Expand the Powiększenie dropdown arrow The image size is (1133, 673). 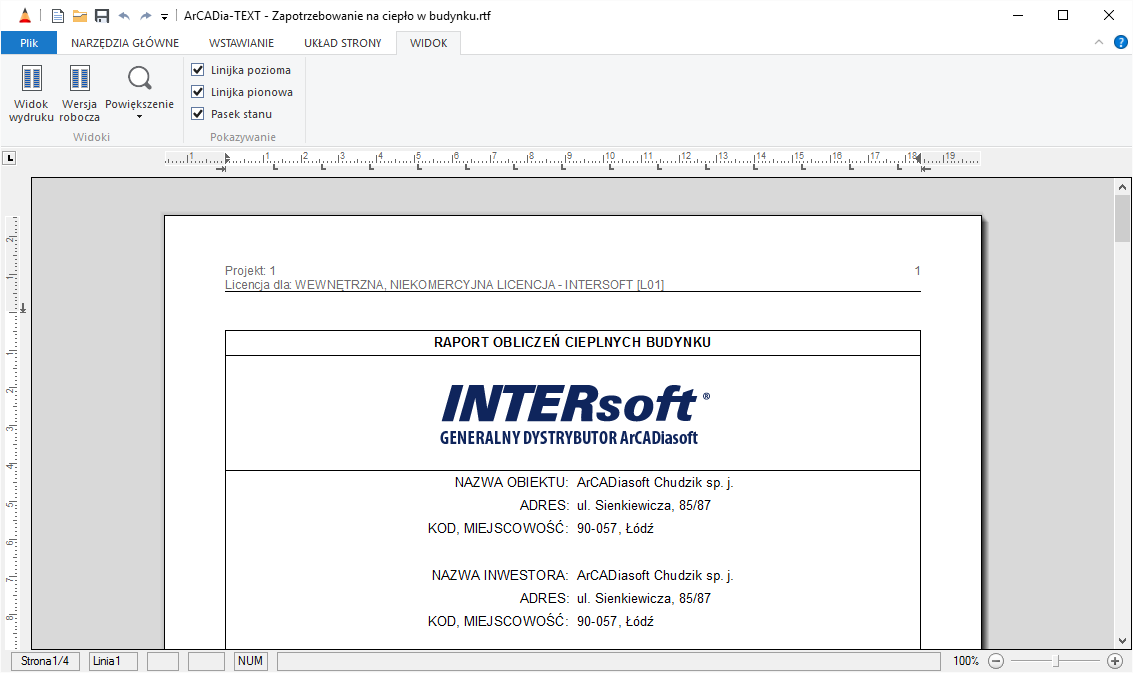(139, 117)
